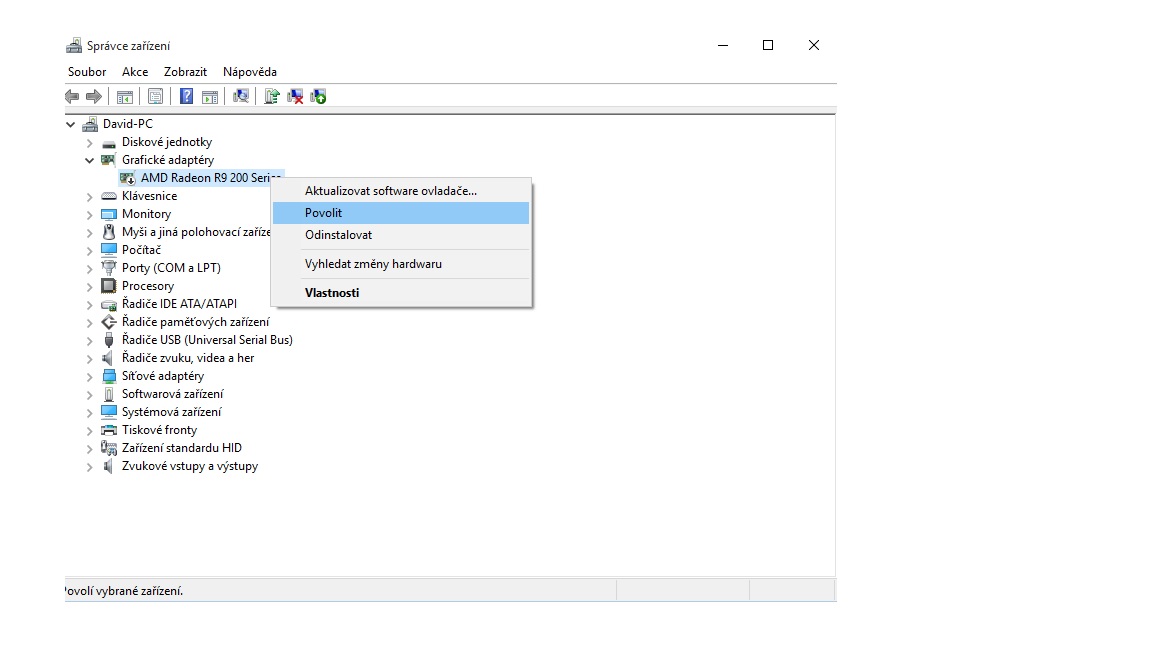1152x648 pixels.
Task: Toggle the console tree pane icon
Action: (x=125, y=96)
